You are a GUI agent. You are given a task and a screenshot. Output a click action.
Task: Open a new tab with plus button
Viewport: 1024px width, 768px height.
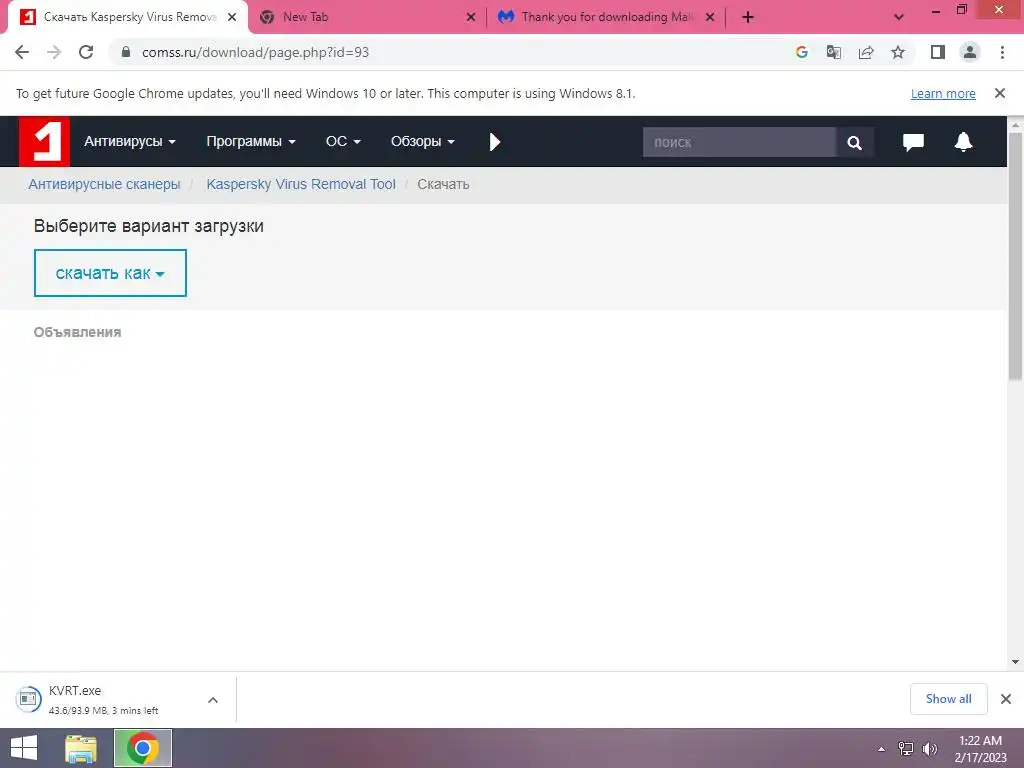pyautogui.click(x=748, y=17)
